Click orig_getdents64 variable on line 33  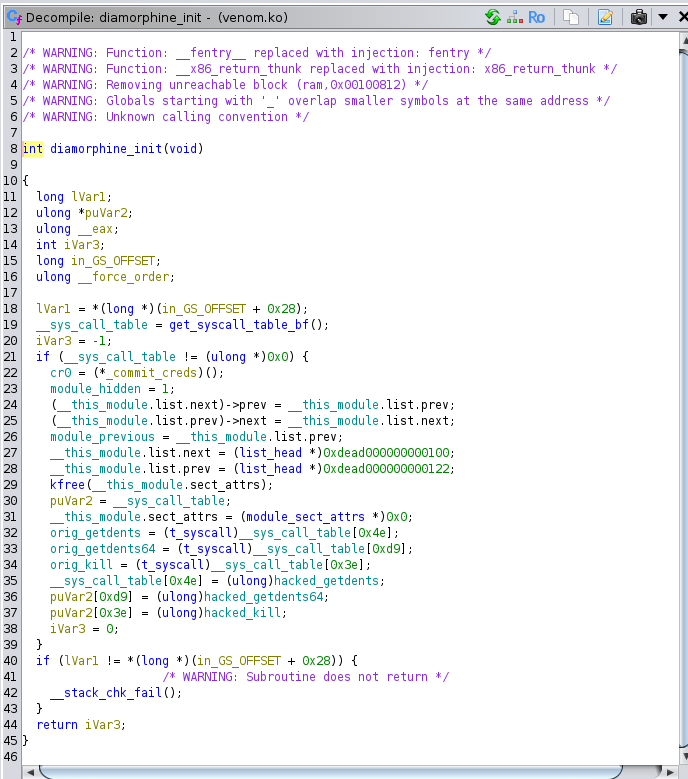point(102,549)
